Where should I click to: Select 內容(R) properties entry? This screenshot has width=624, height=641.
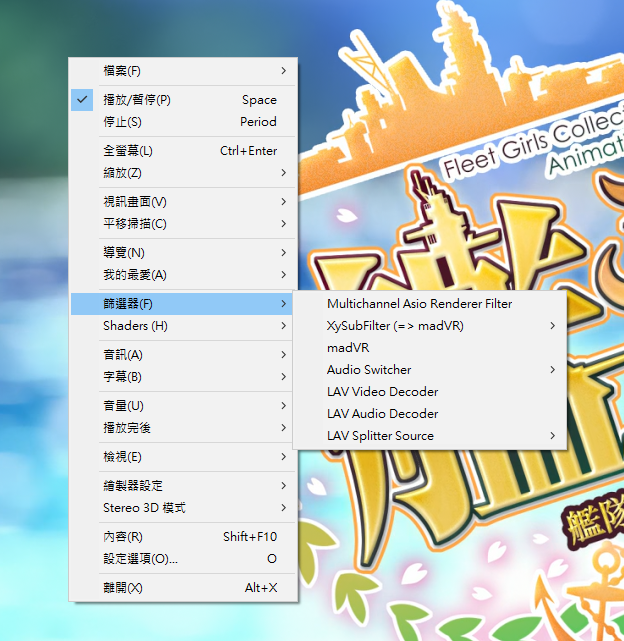(183, 537)
